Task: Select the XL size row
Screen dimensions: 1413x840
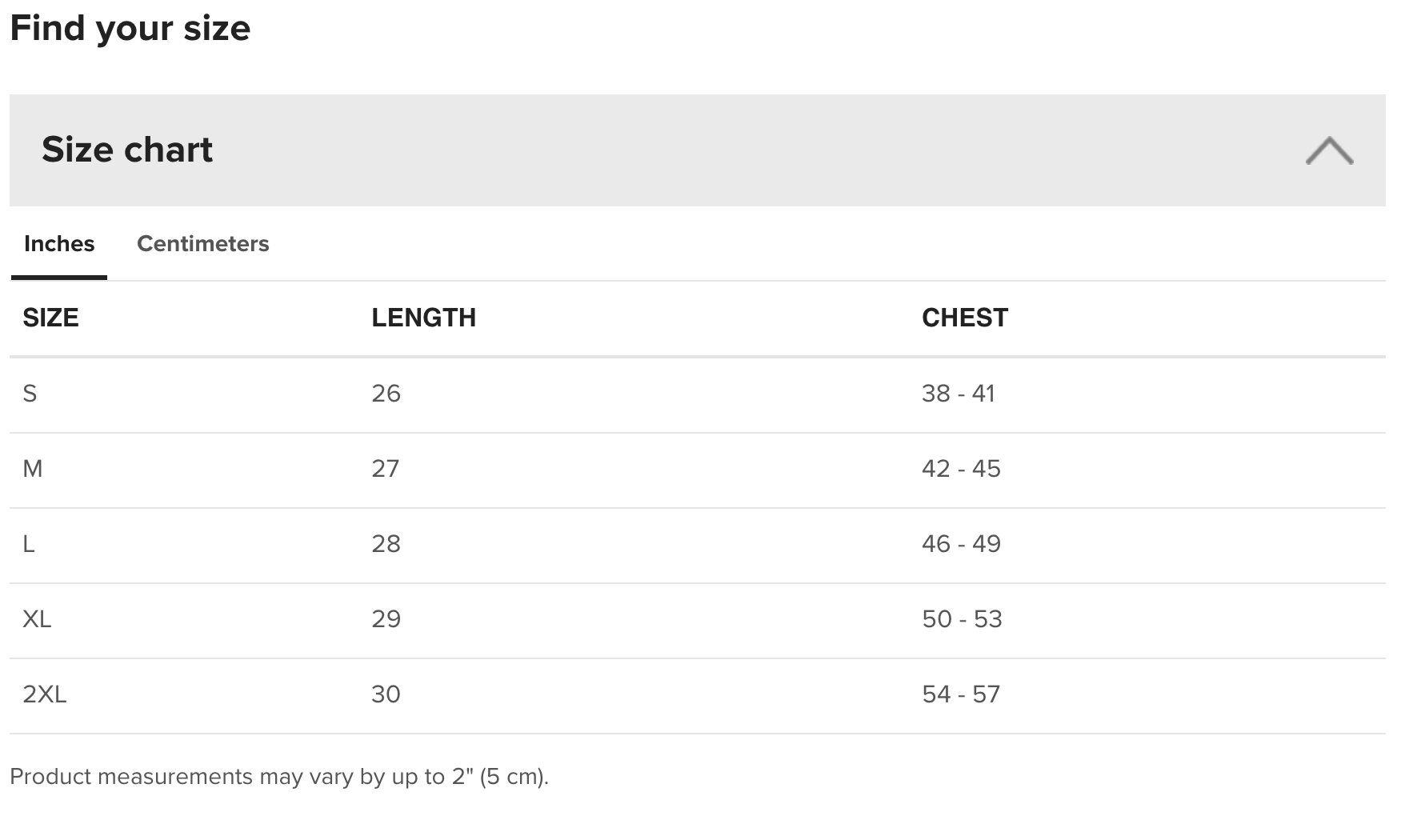Action: 697,621
